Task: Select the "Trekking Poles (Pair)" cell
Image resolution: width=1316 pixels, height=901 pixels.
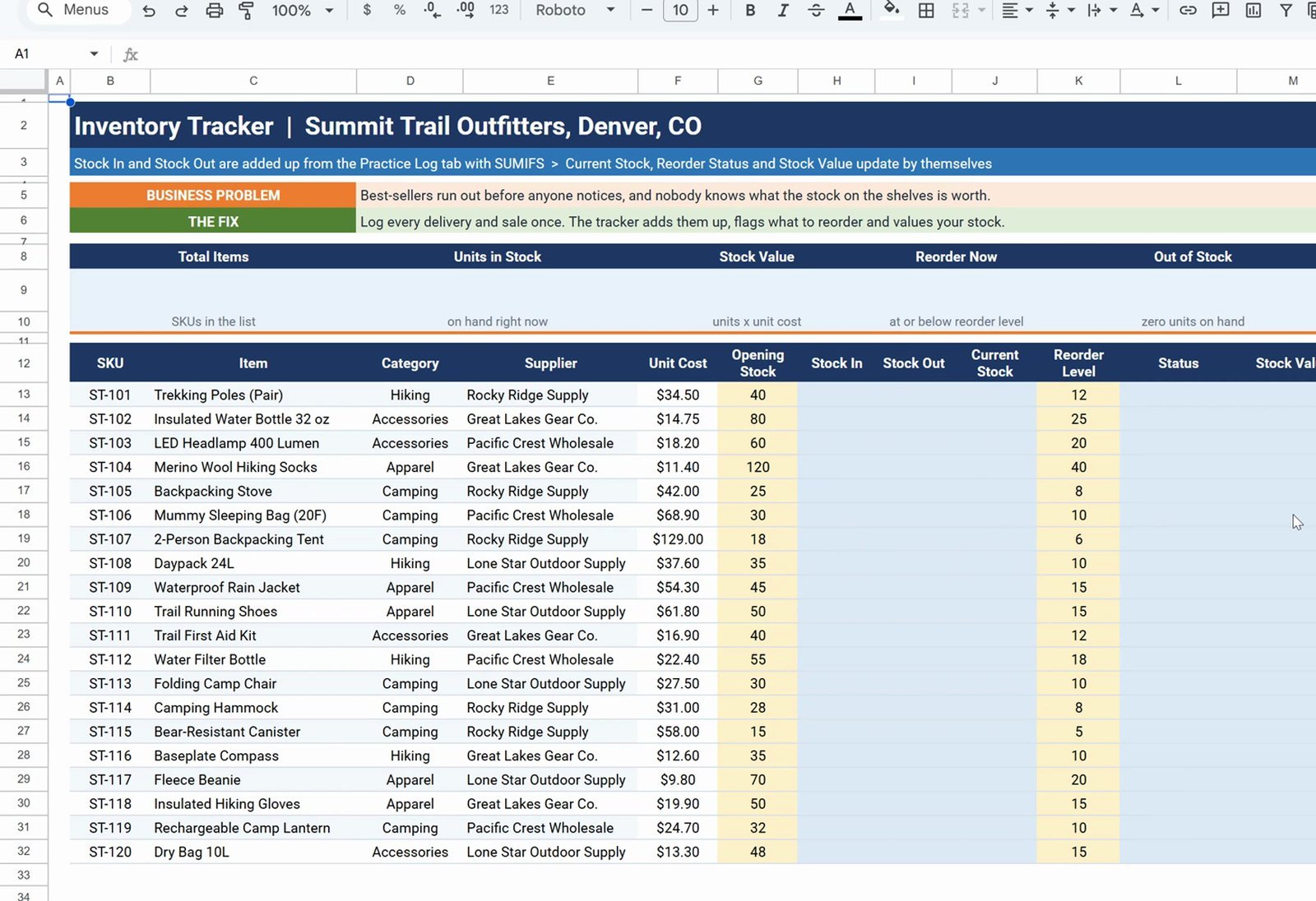Action: coord(253,395)
